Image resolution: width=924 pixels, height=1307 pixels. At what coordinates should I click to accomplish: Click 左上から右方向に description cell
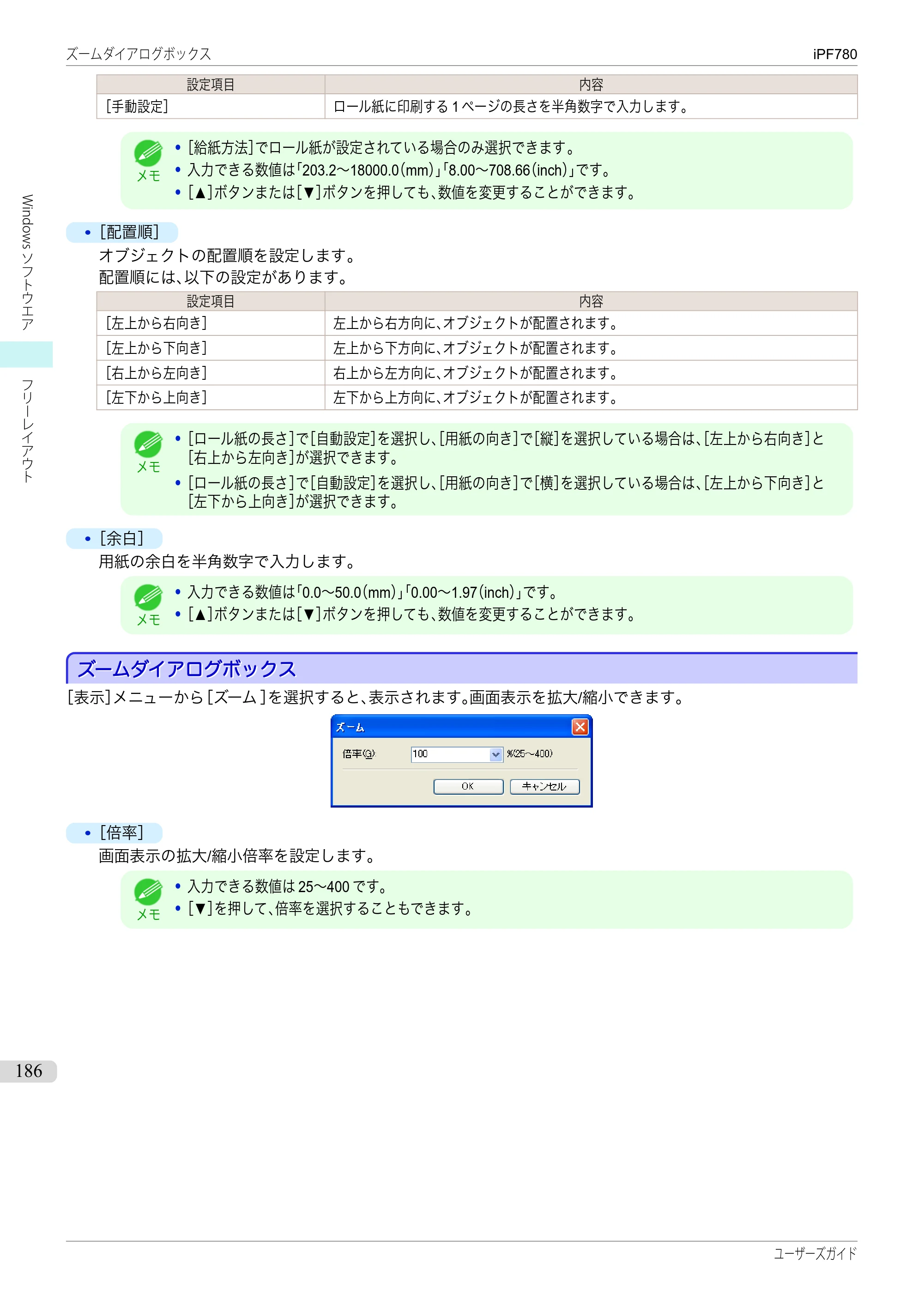pyautogui.click(x=591, y=323)
